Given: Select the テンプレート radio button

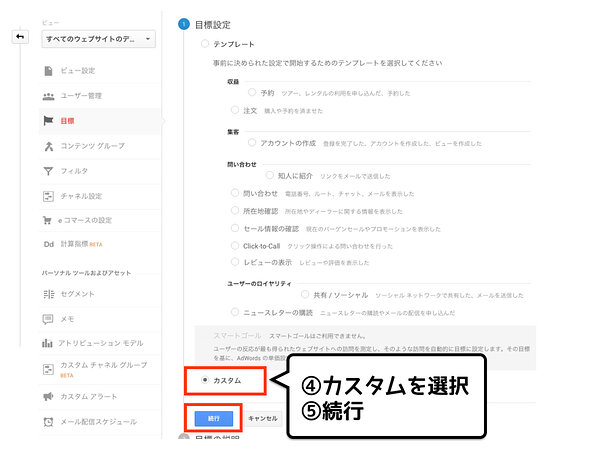Looking at the screenshot, I should [205, 44].
